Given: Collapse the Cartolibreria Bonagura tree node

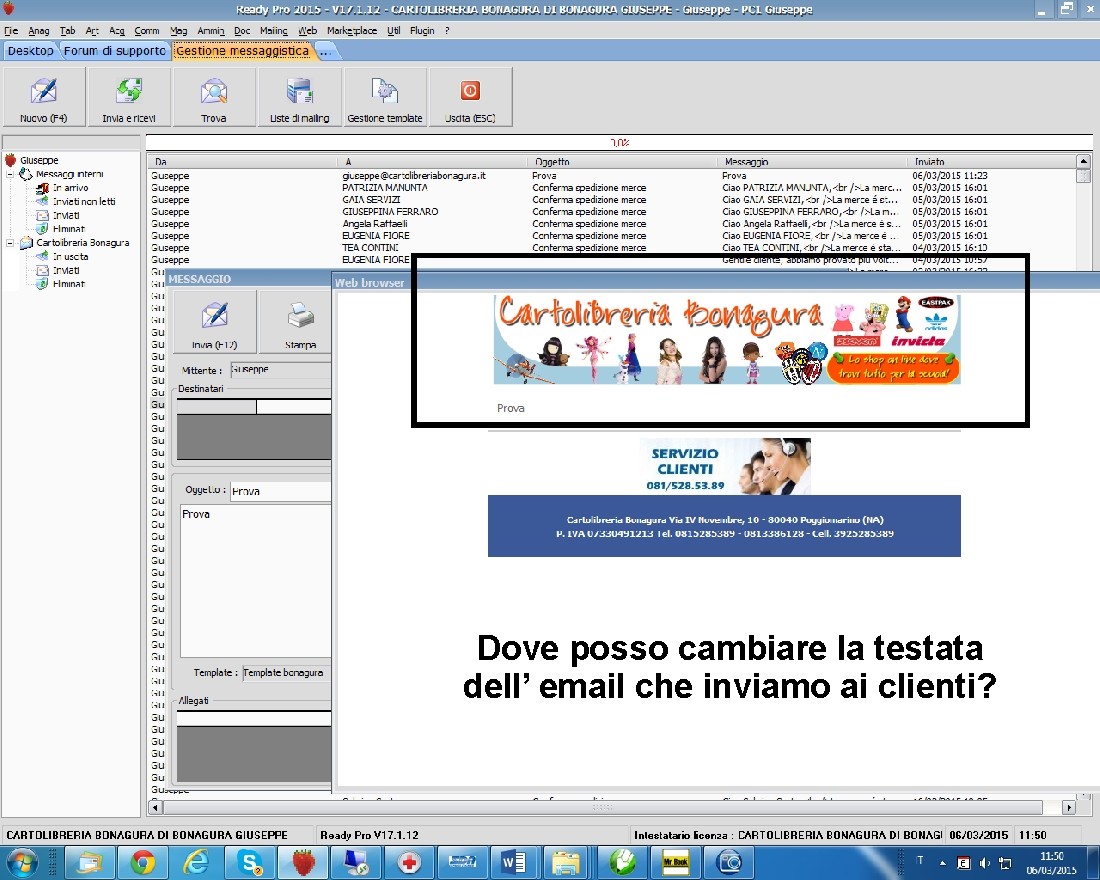Looking at the screenshot, I should pyautogui.click(x=11, y=243).
